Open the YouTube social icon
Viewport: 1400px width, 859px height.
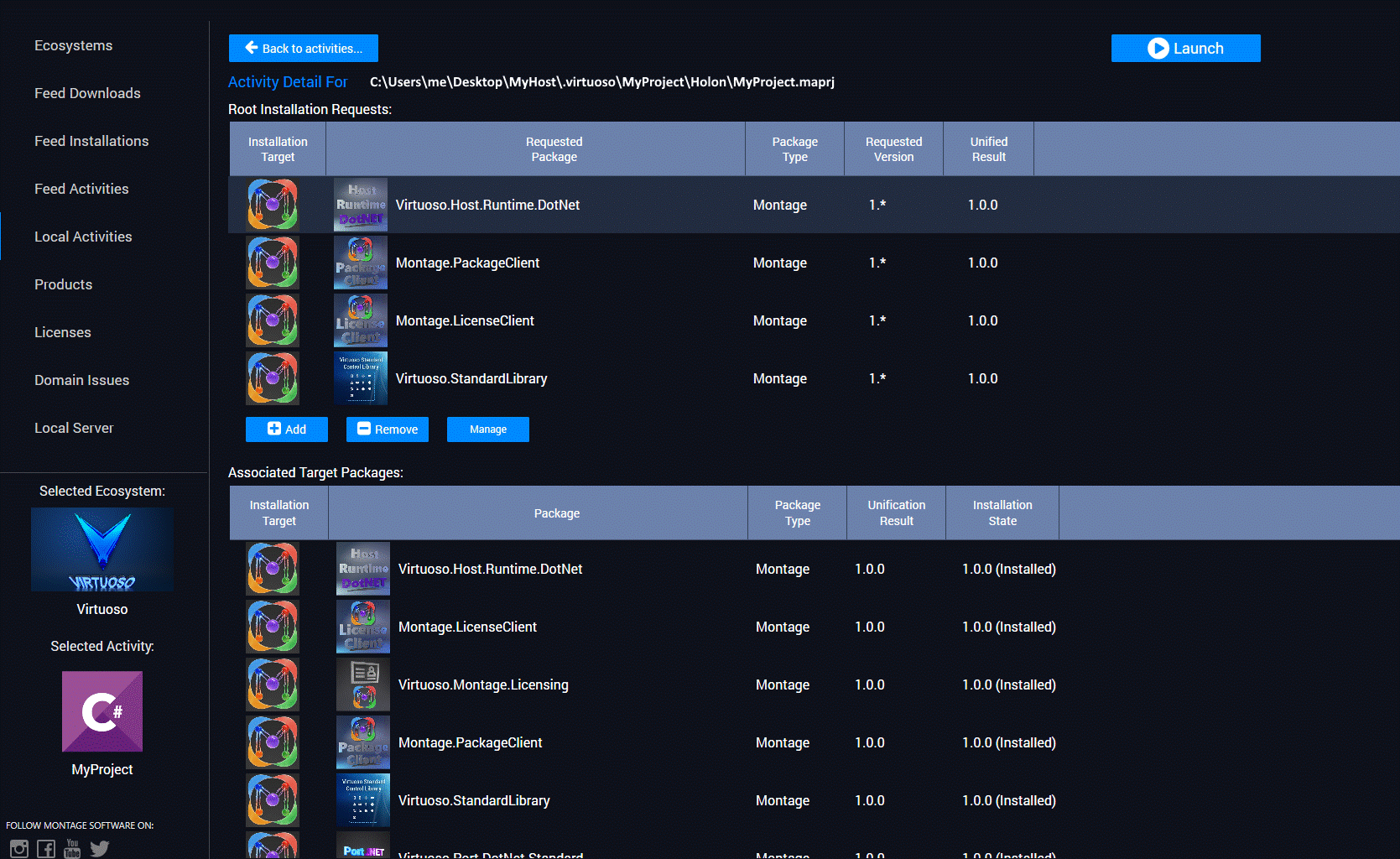pyautogui.click(x=72, y=848)
